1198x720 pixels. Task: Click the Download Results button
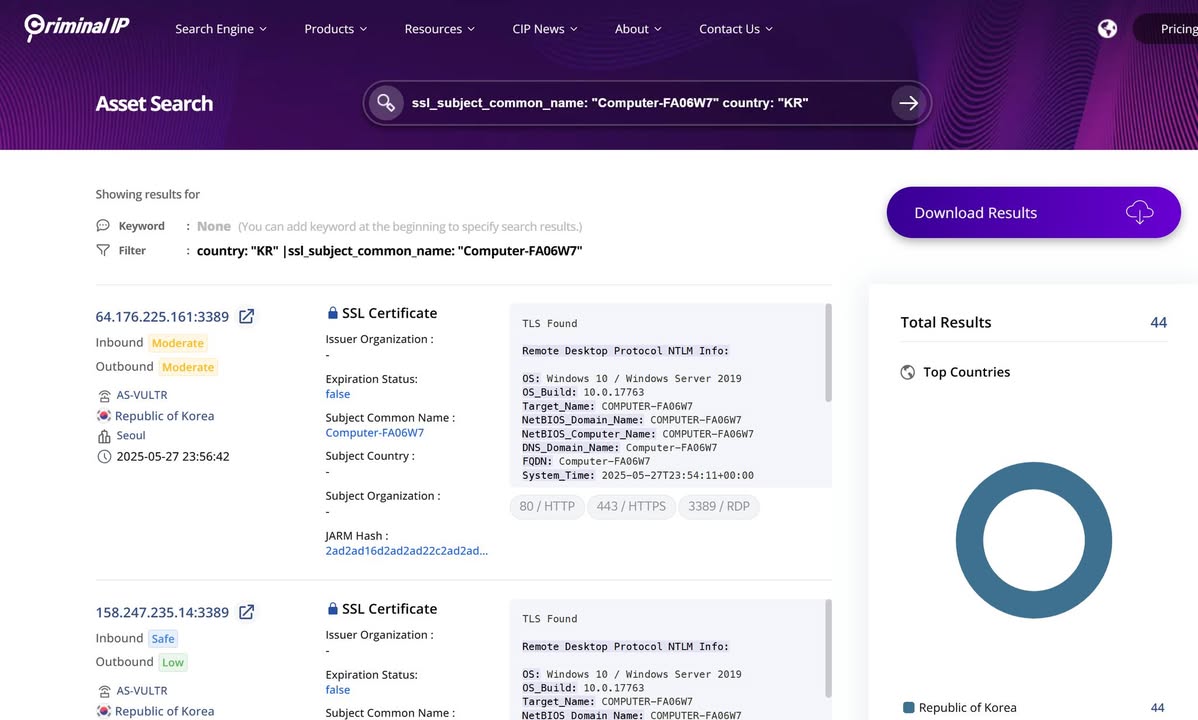pyautogui.click(x=1033, y=212)
